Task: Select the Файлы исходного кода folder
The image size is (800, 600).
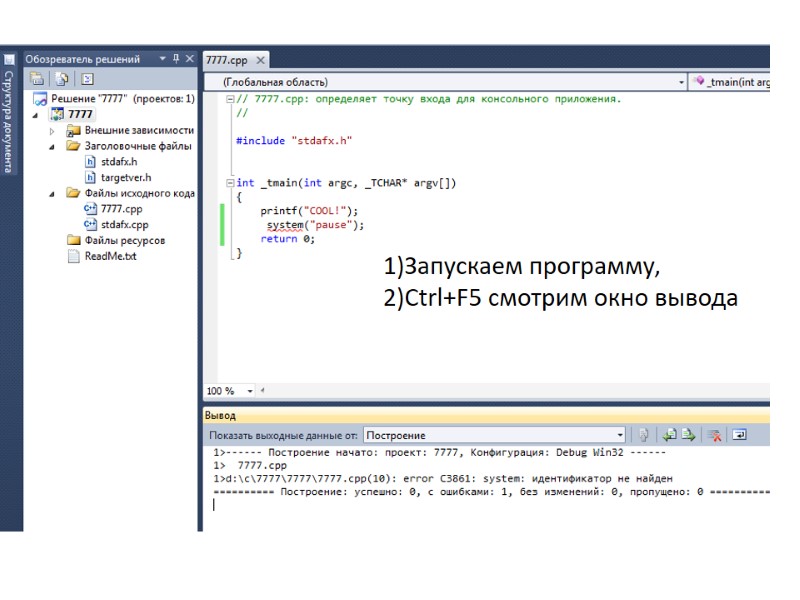Action: [x=139, y=193]
